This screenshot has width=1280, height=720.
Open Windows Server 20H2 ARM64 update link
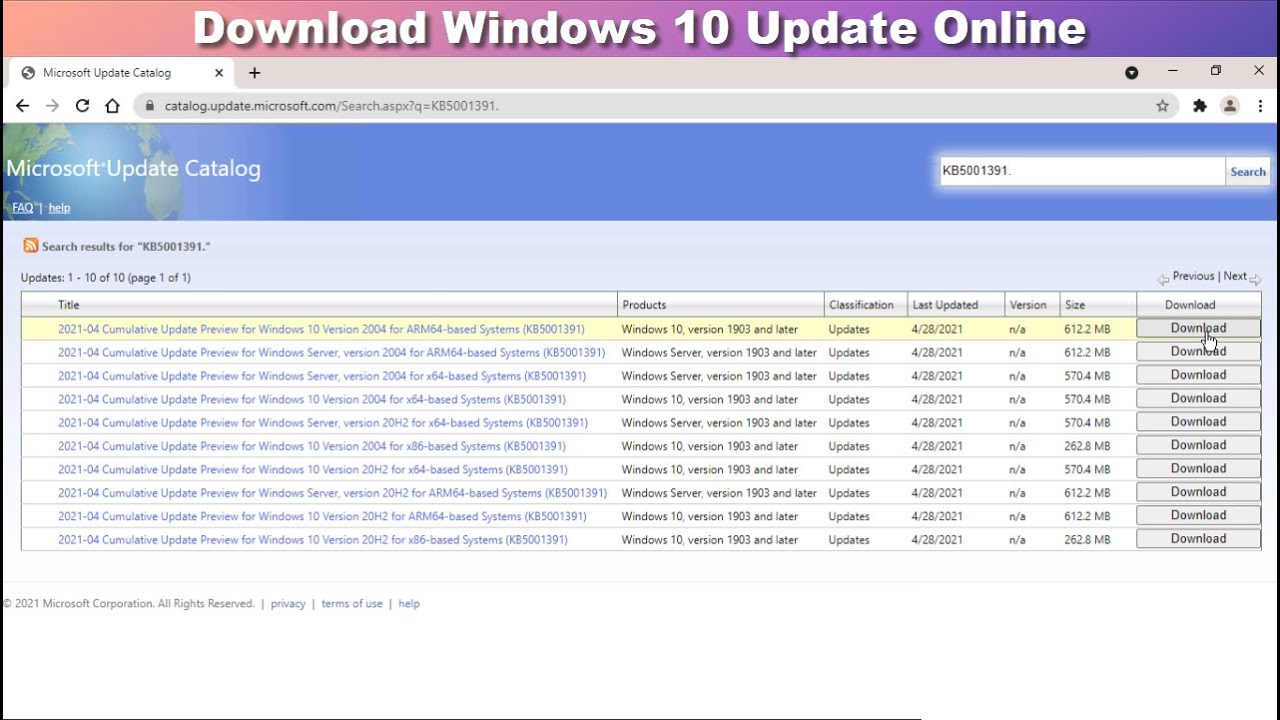coord(332,493)
